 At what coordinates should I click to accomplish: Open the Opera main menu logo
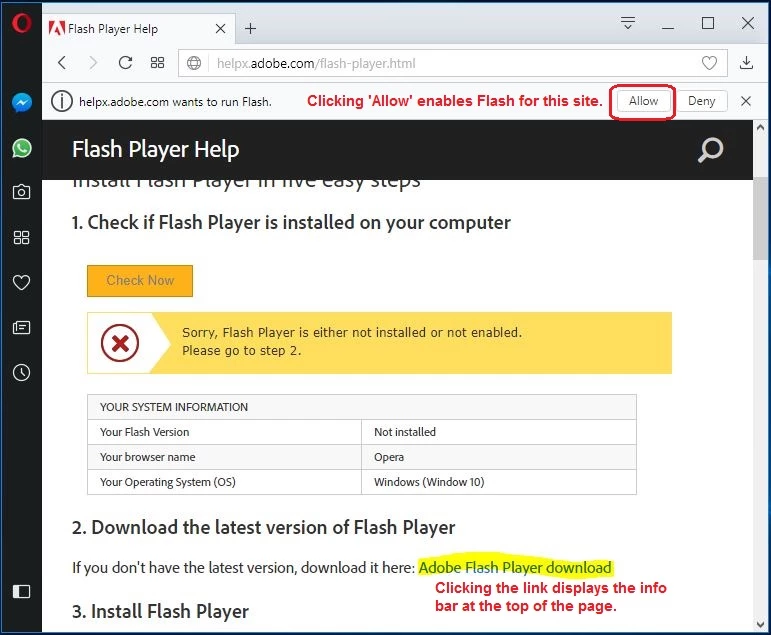[21, 23]
